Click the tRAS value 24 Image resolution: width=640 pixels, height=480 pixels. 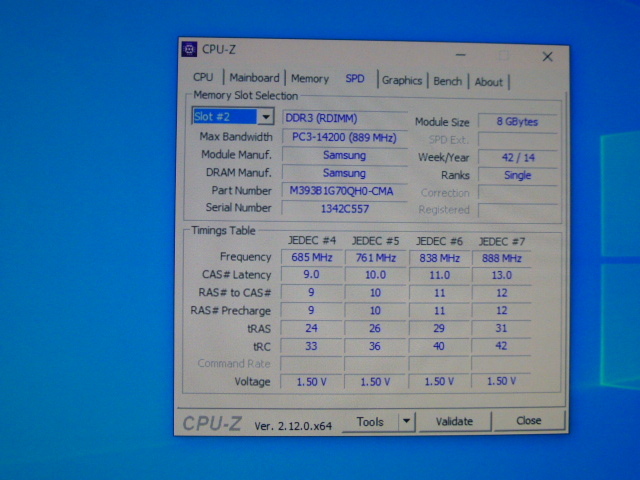[x=311, y=328]
